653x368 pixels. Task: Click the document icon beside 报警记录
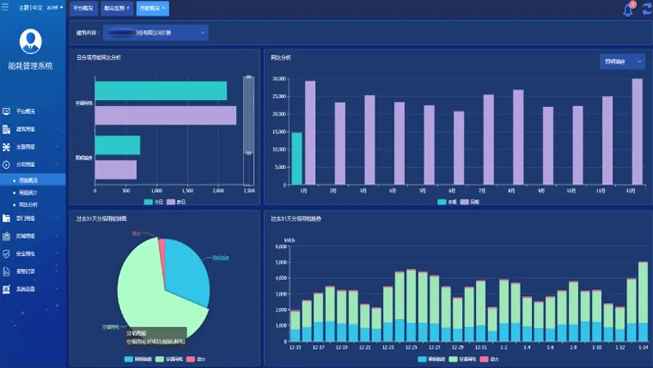click(x=6, y=271)
